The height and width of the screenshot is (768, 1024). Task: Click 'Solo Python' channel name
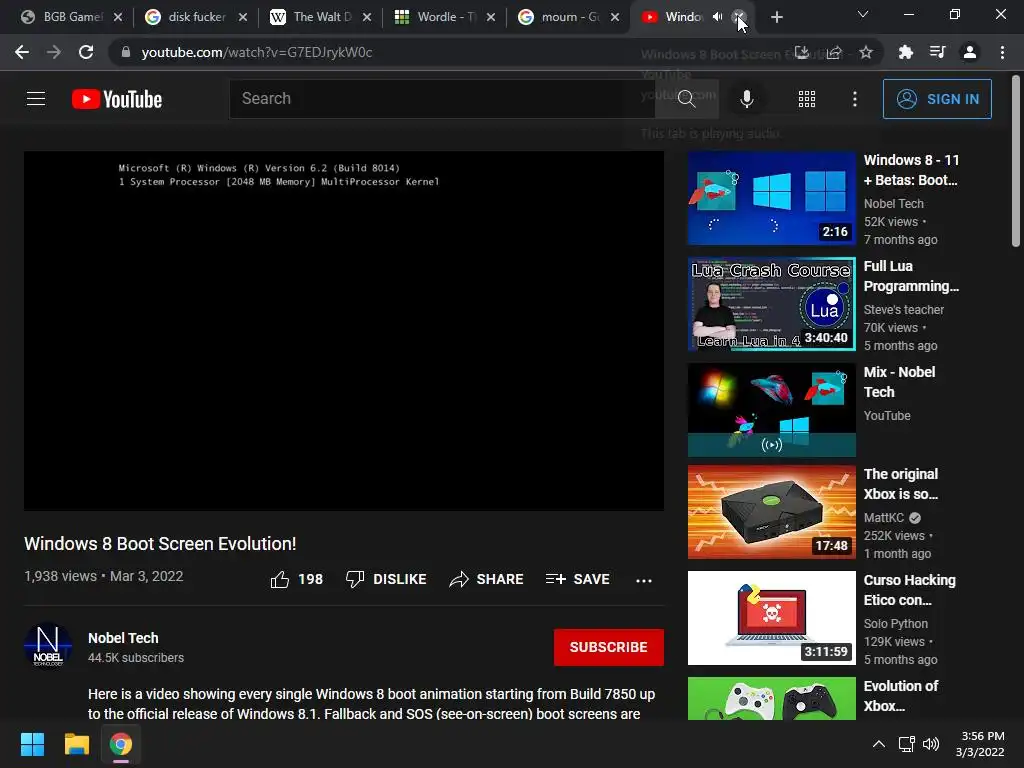tap(895, 624)
